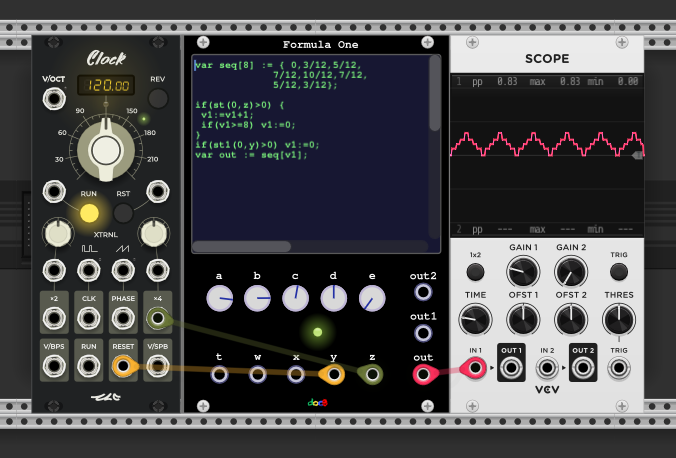Screen dimensions: 676x458
Task: Click the IN 2 jack on Scope
Action: (x=547, y=368)
